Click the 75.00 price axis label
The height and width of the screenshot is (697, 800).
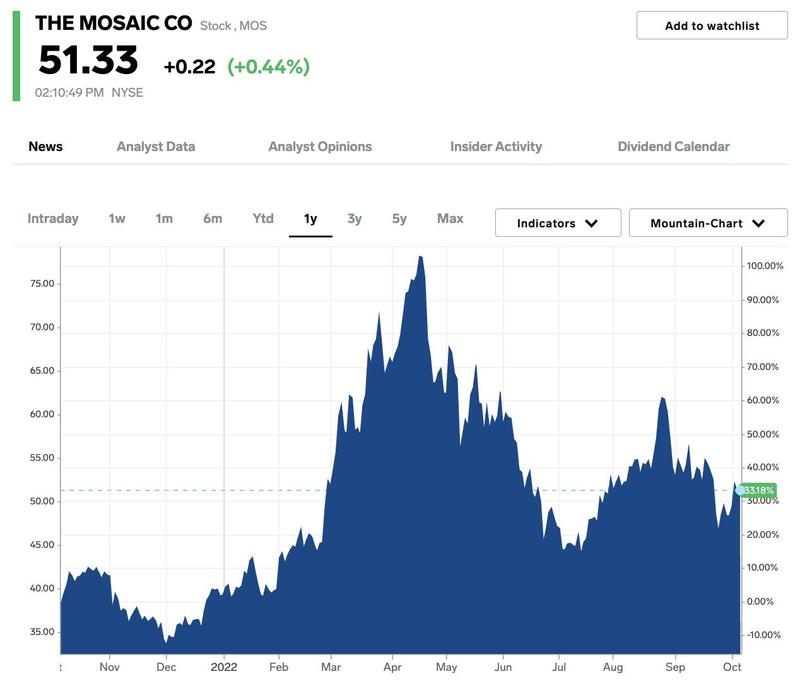click(x=42, y=284)
